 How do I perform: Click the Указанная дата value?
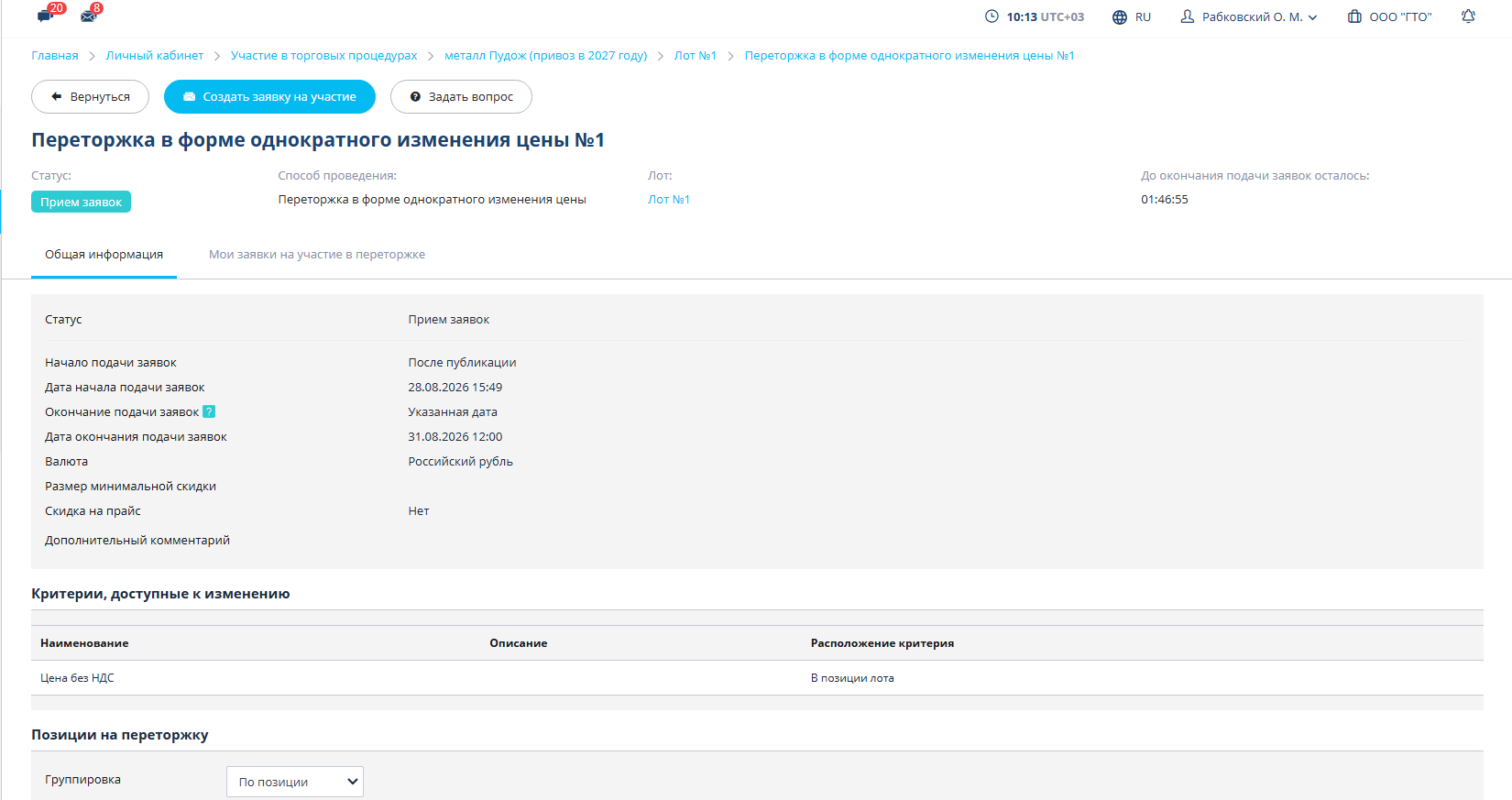[x=453, y=412]
